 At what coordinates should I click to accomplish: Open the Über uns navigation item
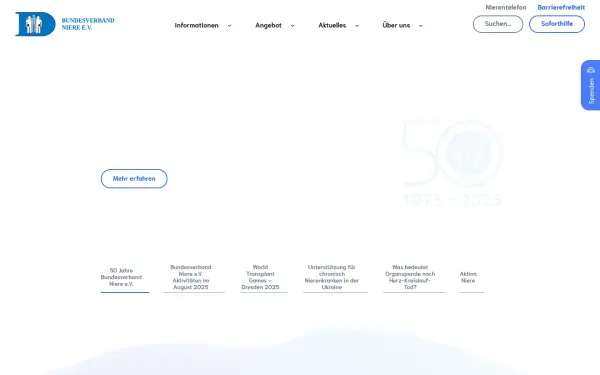396,25
